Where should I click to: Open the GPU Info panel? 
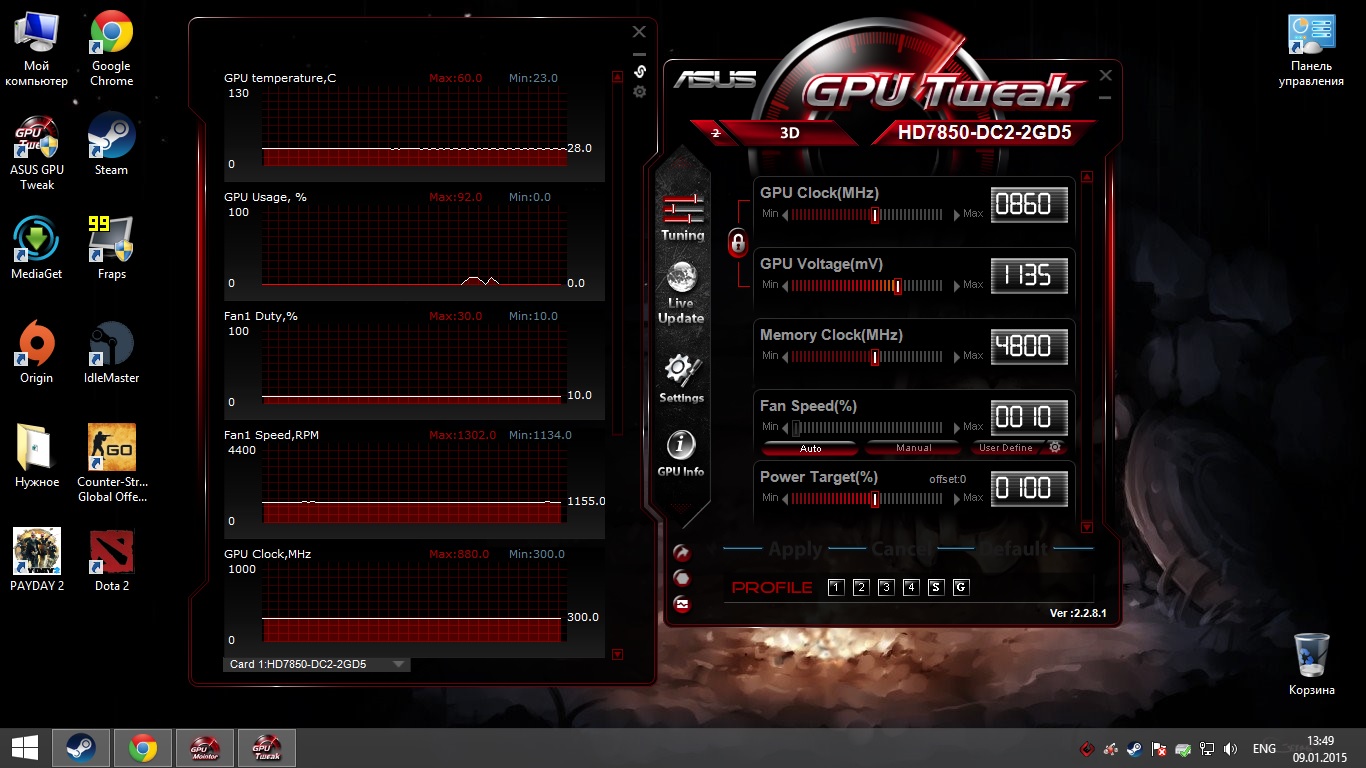click(681, 453)
